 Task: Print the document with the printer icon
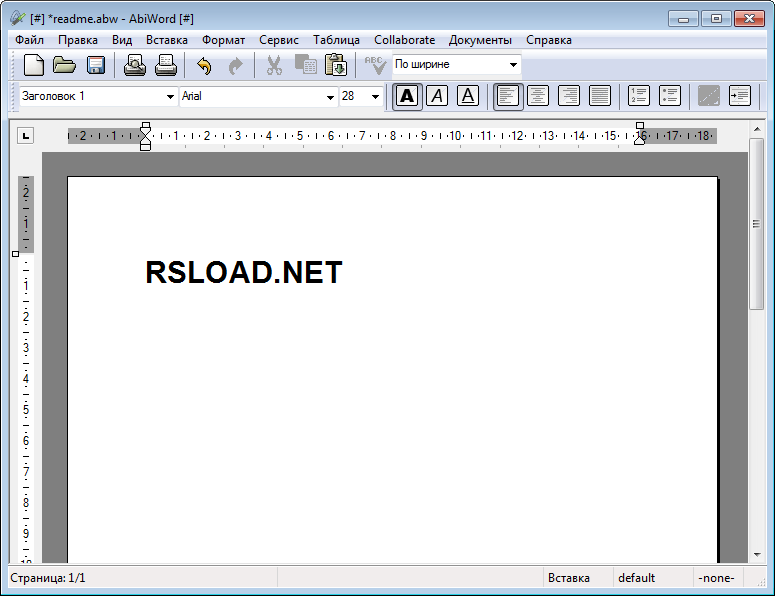(x=166, y=65)
